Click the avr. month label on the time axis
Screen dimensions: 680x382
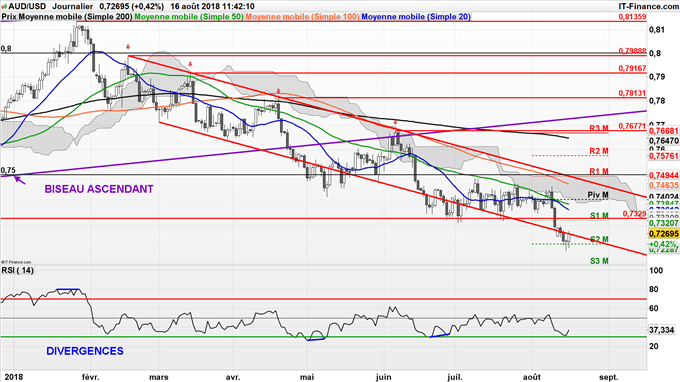pos(233,377)
